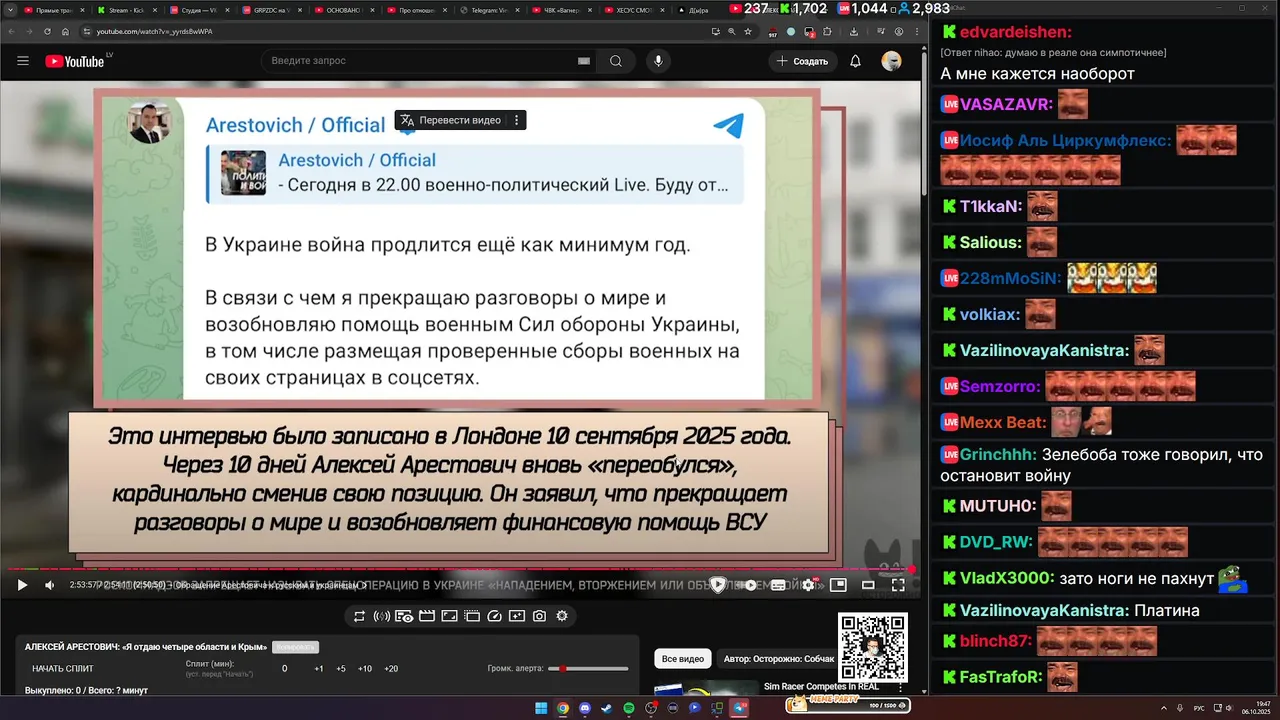The height and width of the screenshot is (720, 1280).
Task: Click the loop icon in the extension toolbar
Action: (x=360, y=616)
